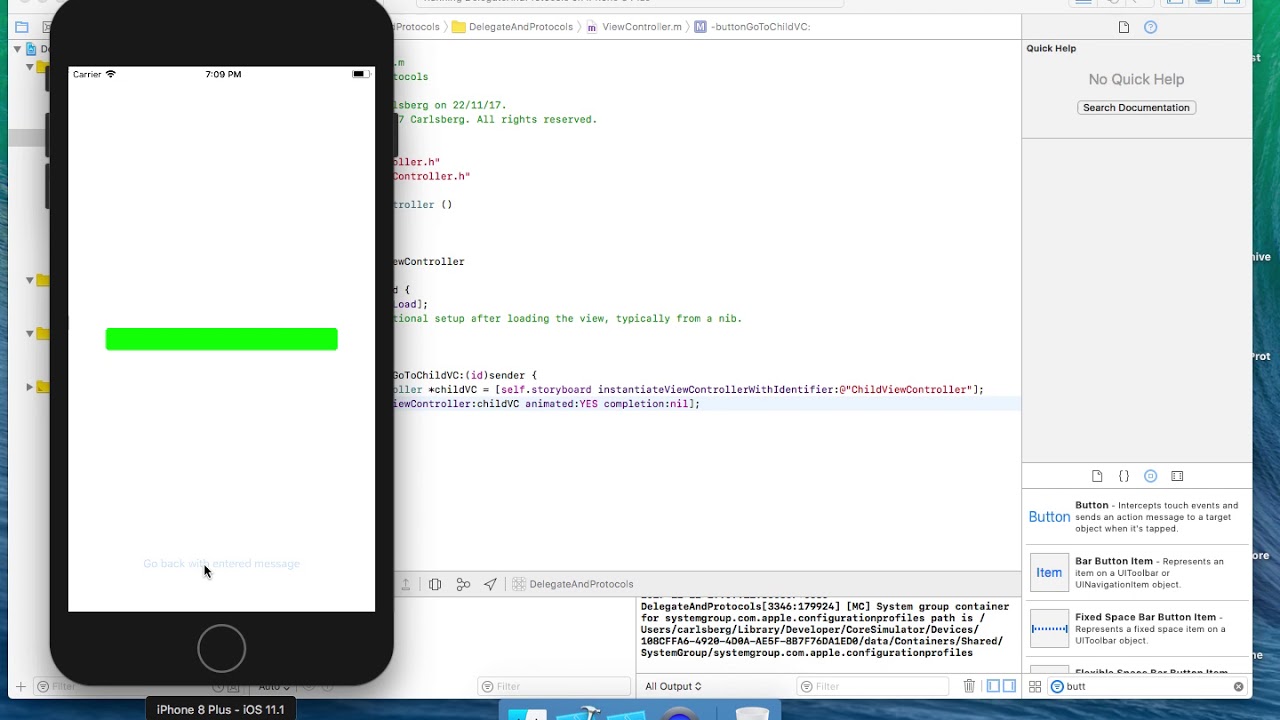Clear the object library search text

[x=1238, y=686]
